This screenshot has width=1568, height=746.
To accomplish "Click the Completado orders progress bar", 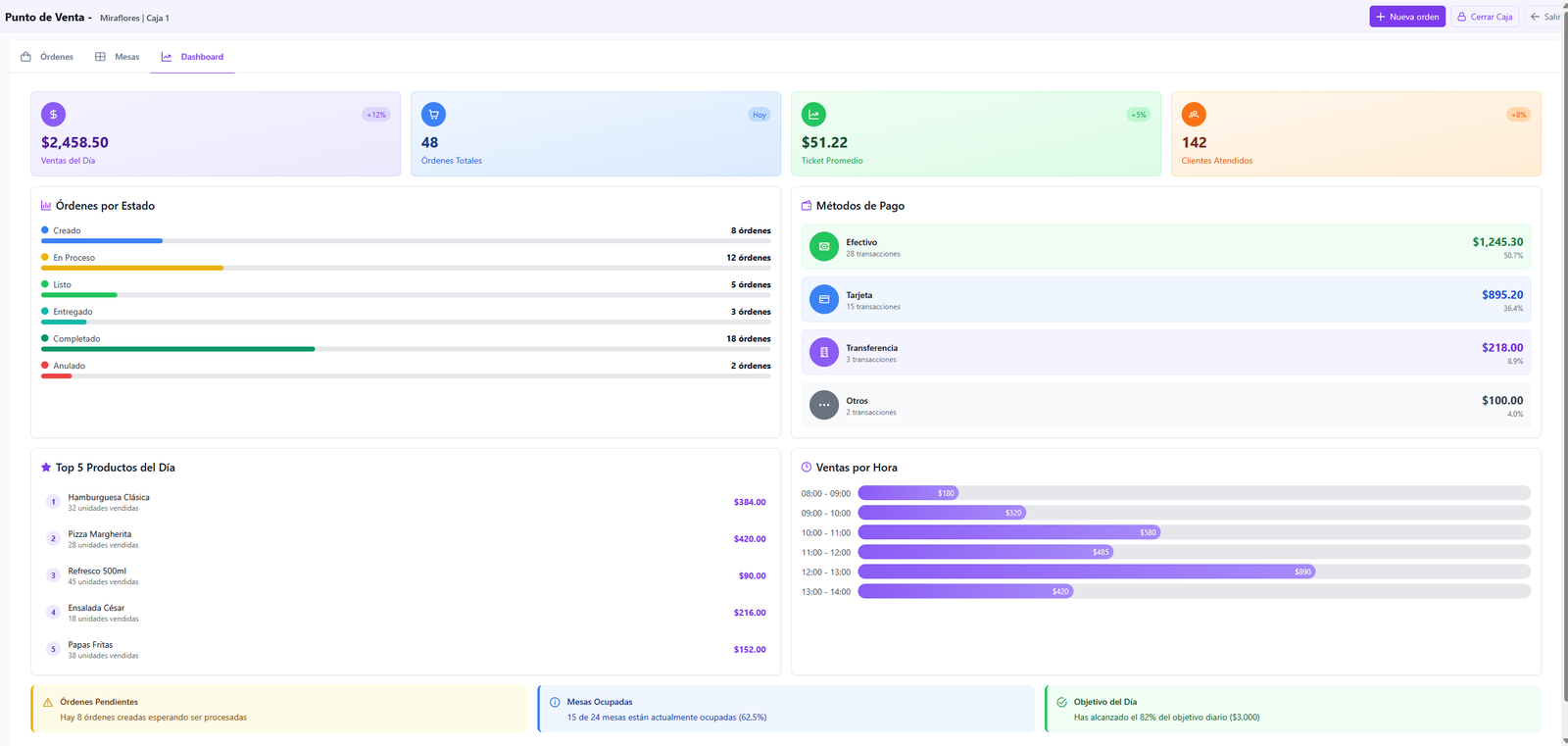I will point(406,349).
